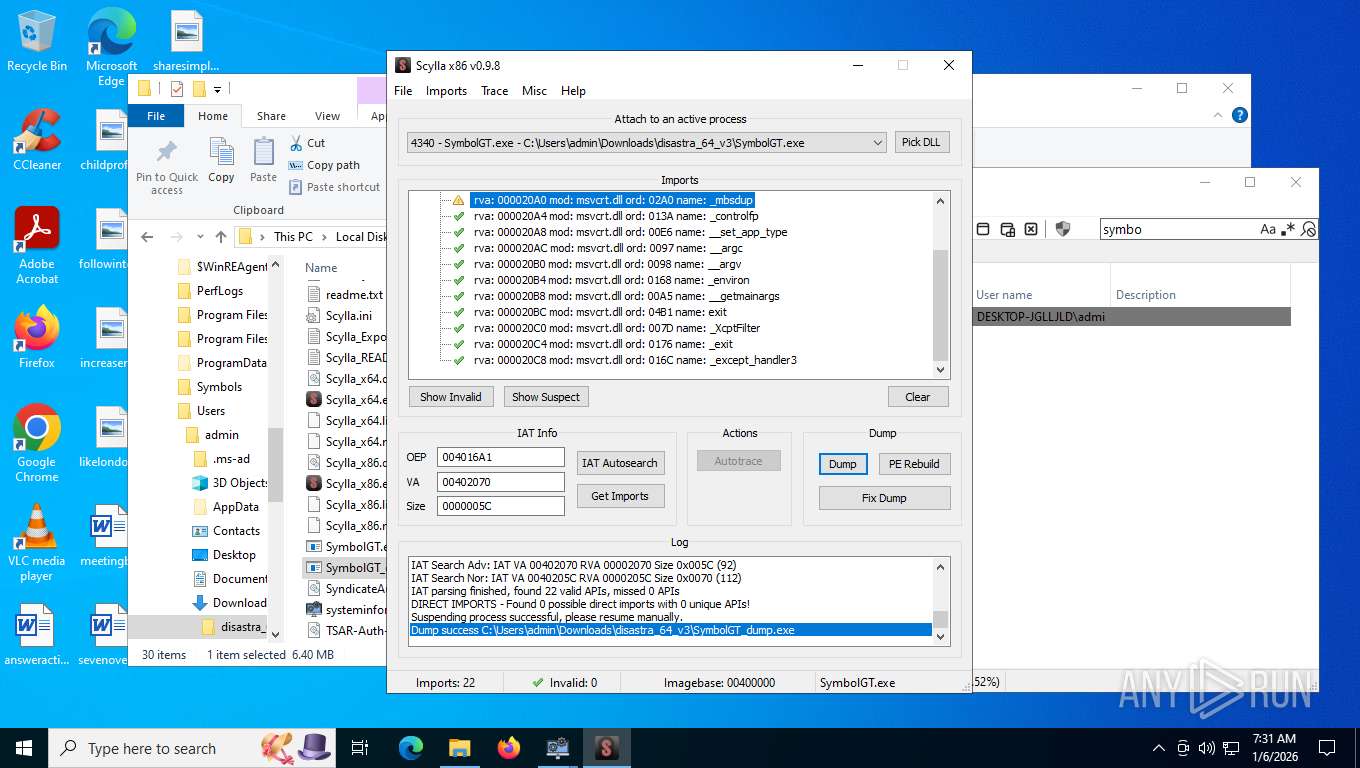Toggle the regex search option in the filter box

[1288, 229]
